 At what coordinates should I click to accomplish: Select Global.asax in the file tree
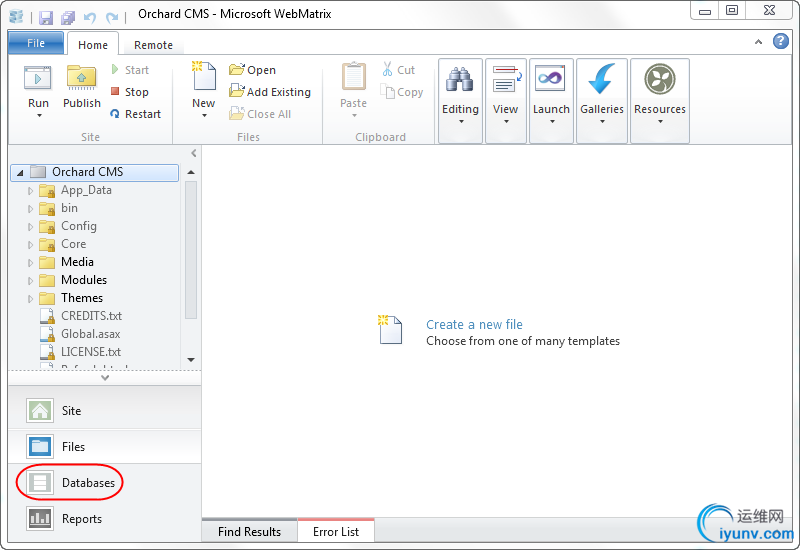90,334
